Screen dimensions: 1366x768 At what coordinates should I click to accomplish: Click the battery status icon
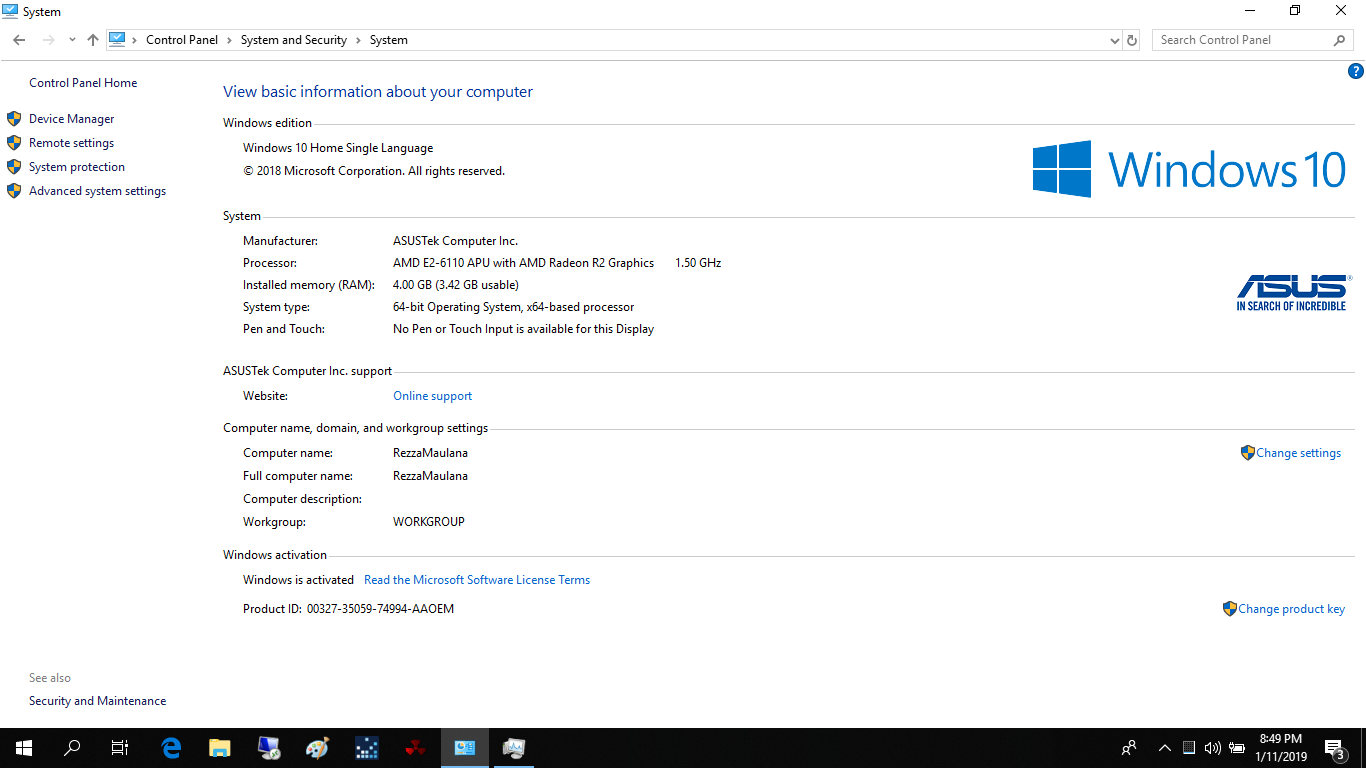pos(1237,748)
